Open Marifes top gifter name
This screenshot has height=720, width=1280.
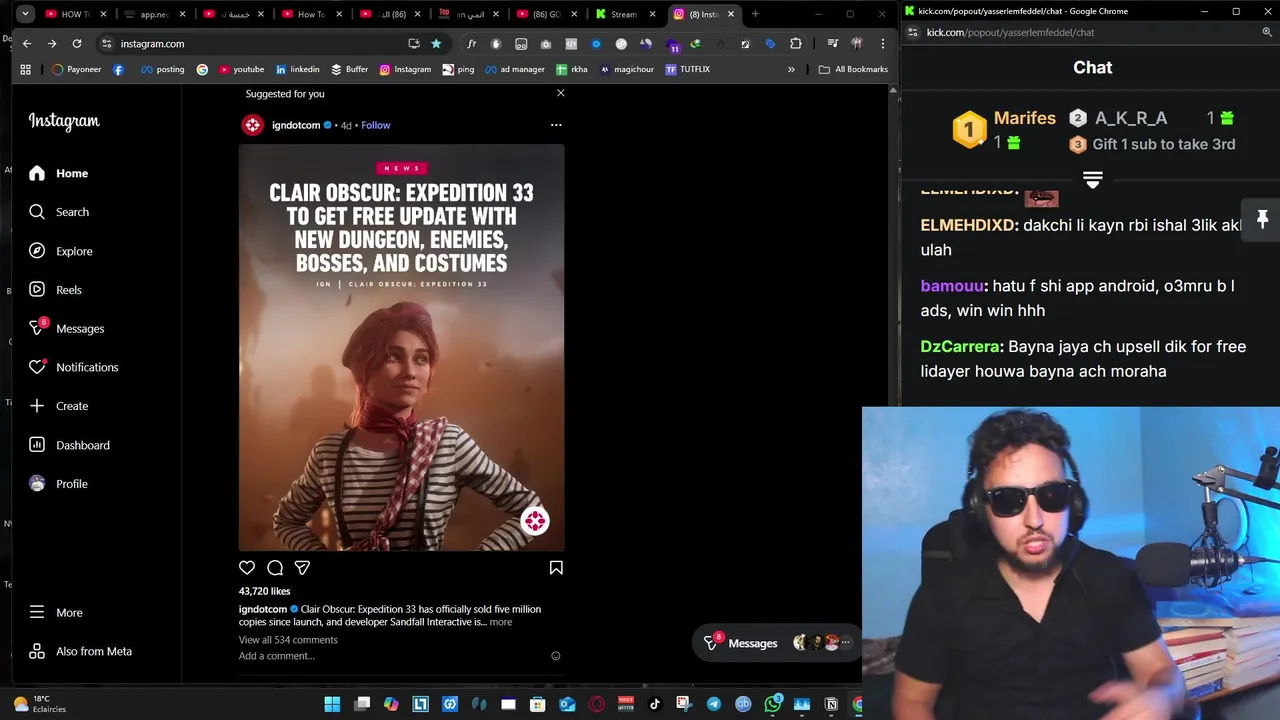pos(1024,118)
